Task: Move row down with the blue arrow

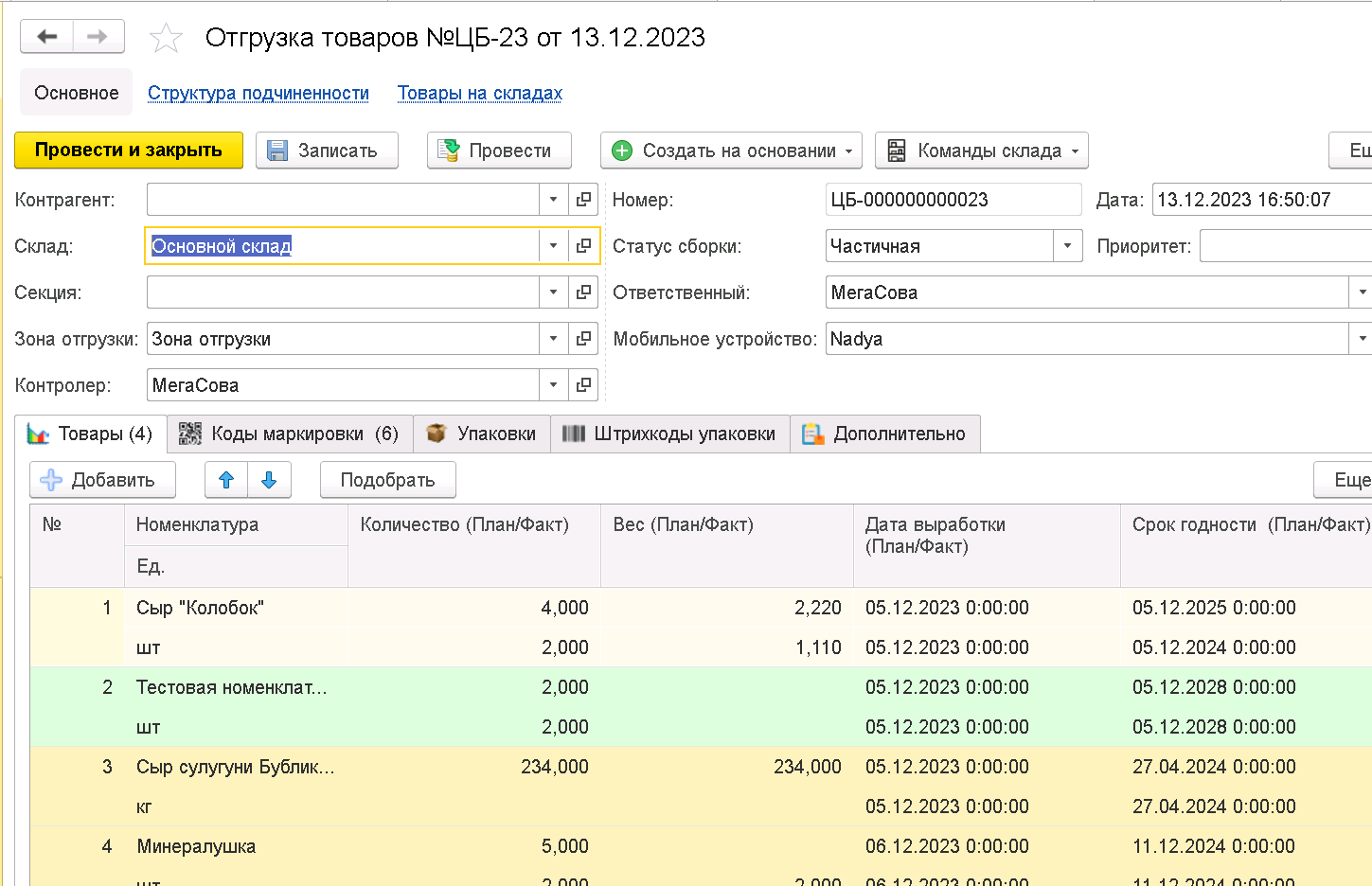Action: click(x=269, y=480)
